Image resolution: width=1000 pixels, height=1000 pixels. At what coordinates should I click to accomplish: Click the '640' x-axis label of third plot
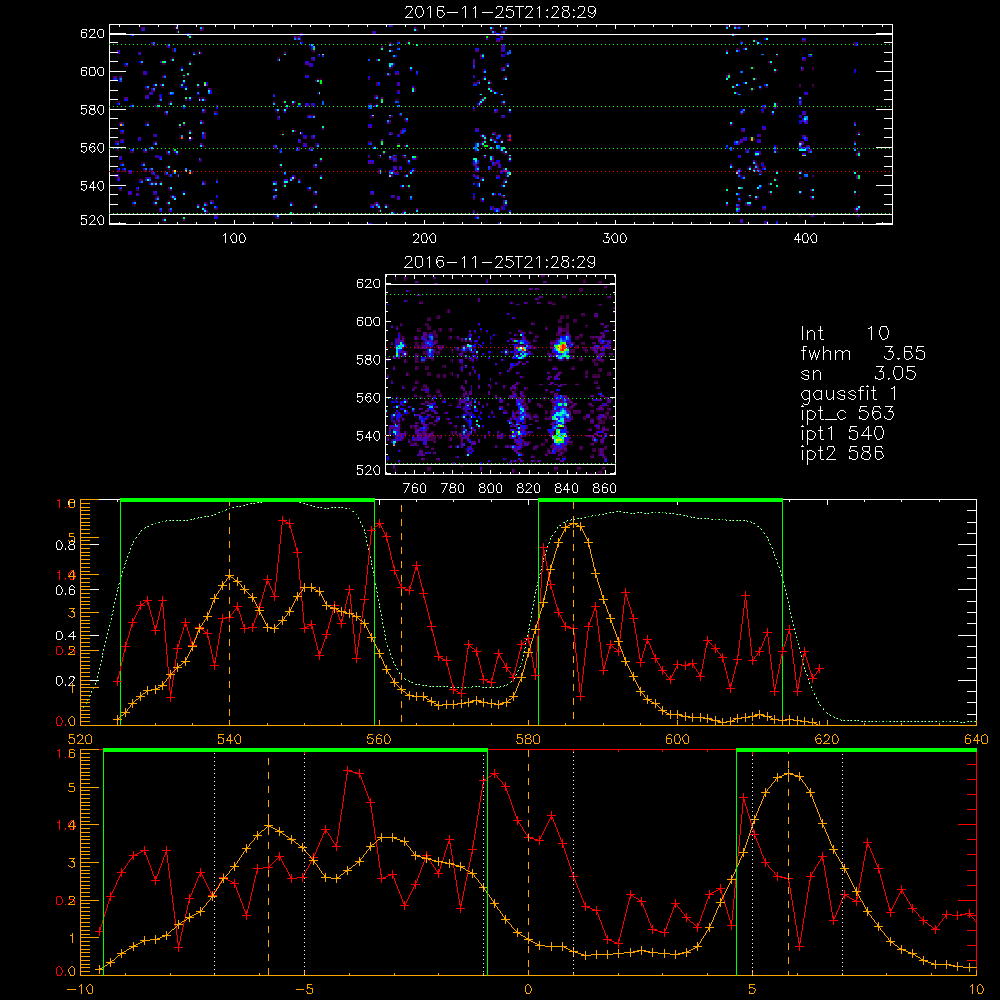976,740
